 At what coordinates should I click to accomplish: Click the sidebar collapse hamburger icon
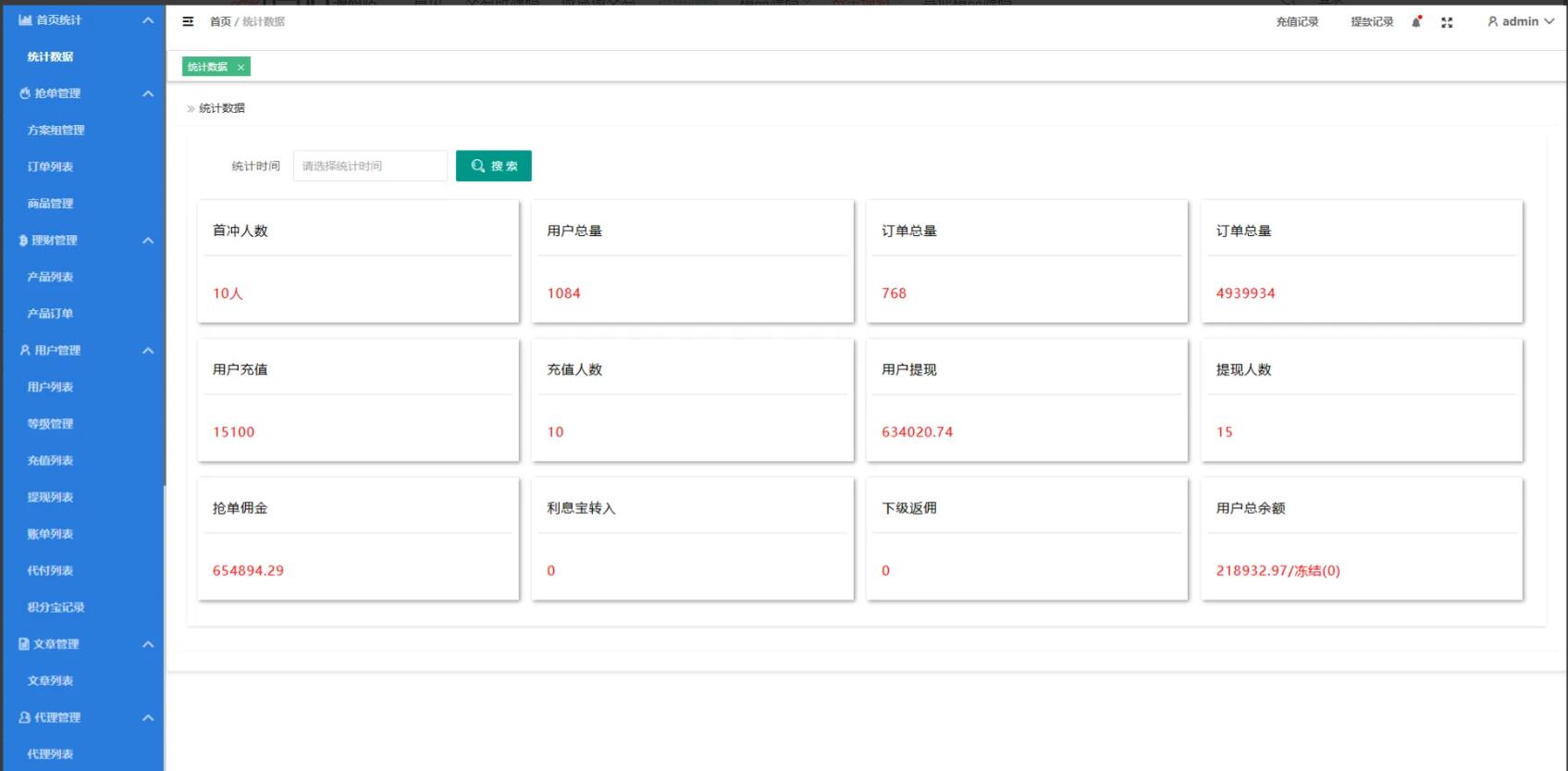188,21
